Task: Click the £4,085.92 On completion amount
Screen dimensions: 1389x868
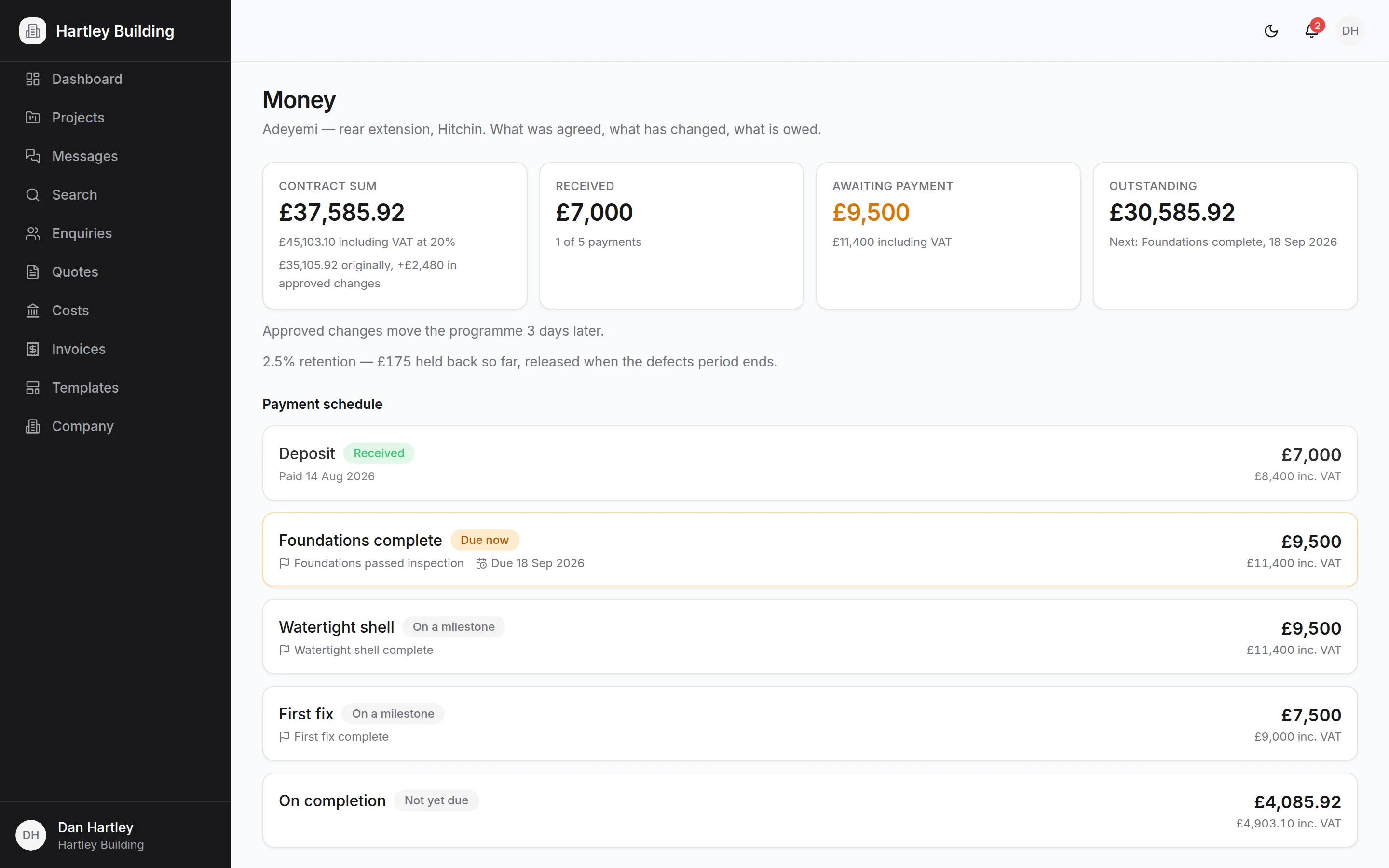Action: 1297,801
